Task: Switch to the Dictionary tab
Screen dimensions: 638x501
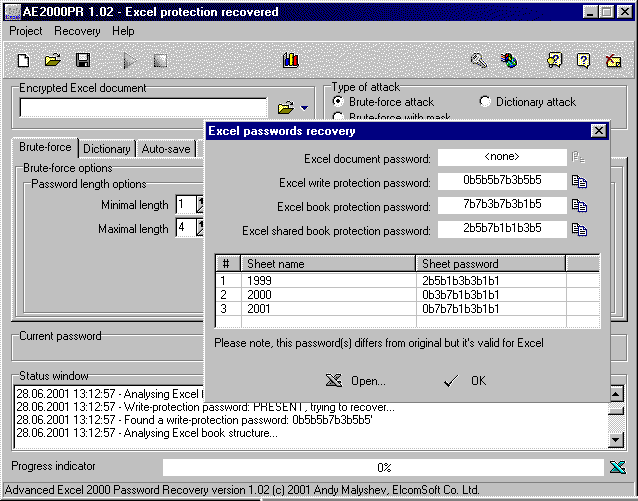Action: click(106, 149)
